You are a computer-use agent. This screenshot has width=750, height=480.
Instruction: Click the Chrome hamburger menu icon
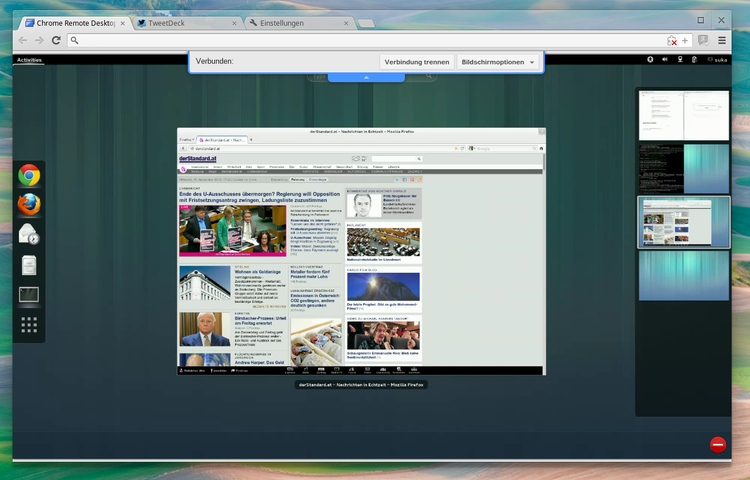pyautogui.click(x=722, y=40)
